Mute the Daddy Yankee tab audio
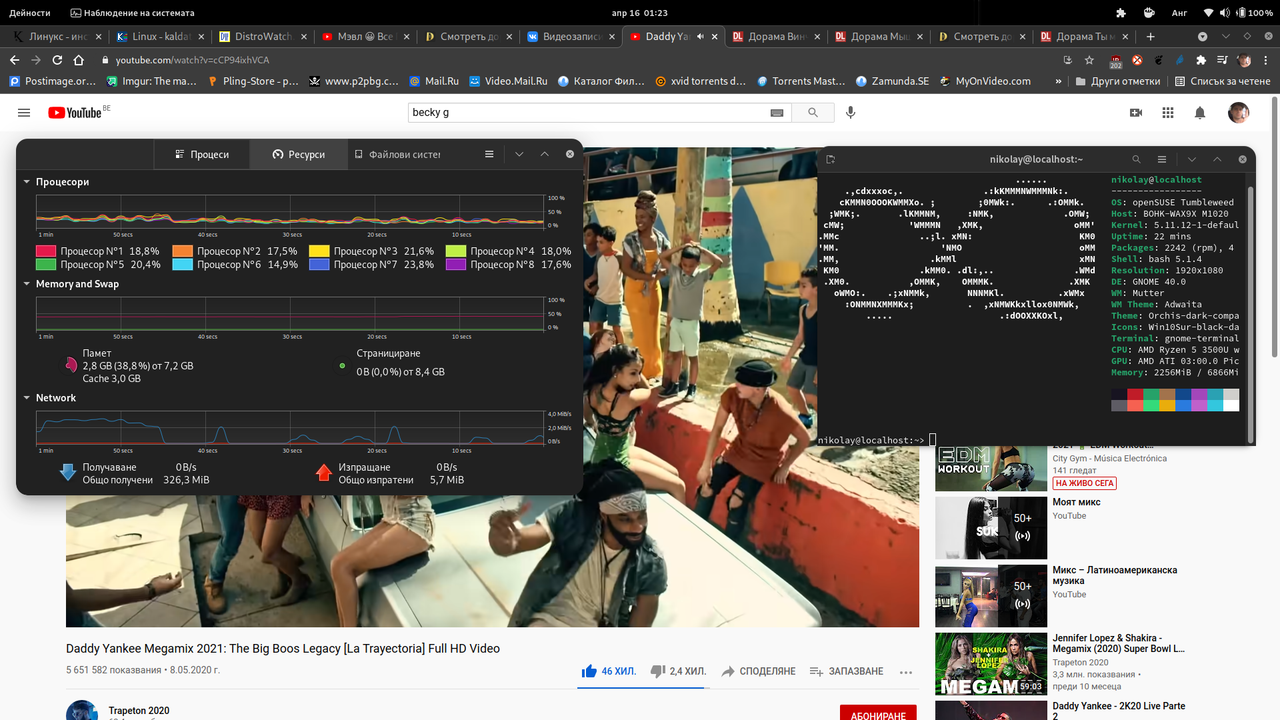 [700, 37]
